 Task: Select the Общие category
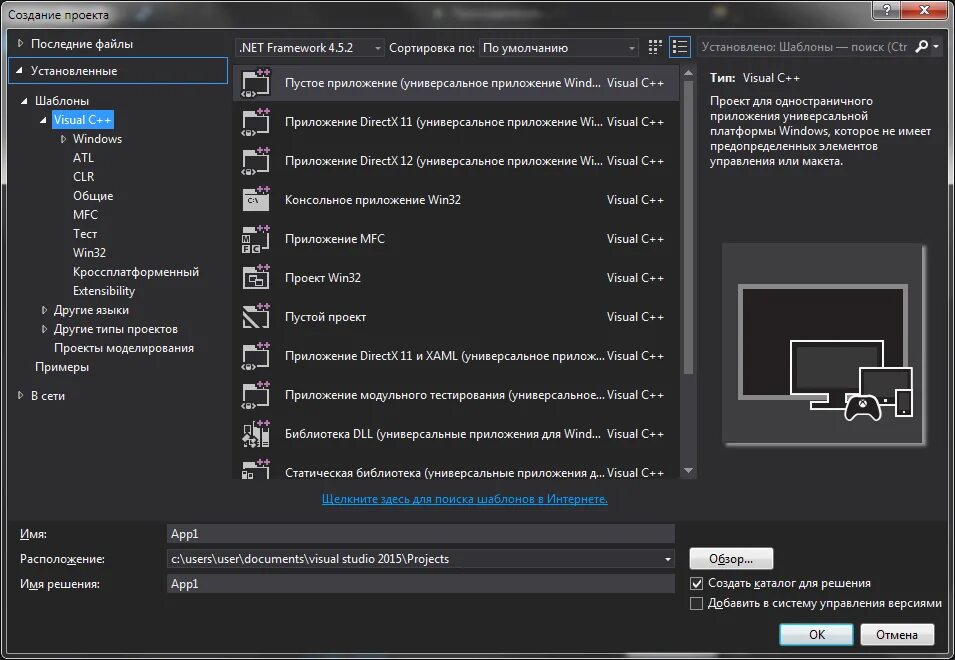tap(93, 195)
